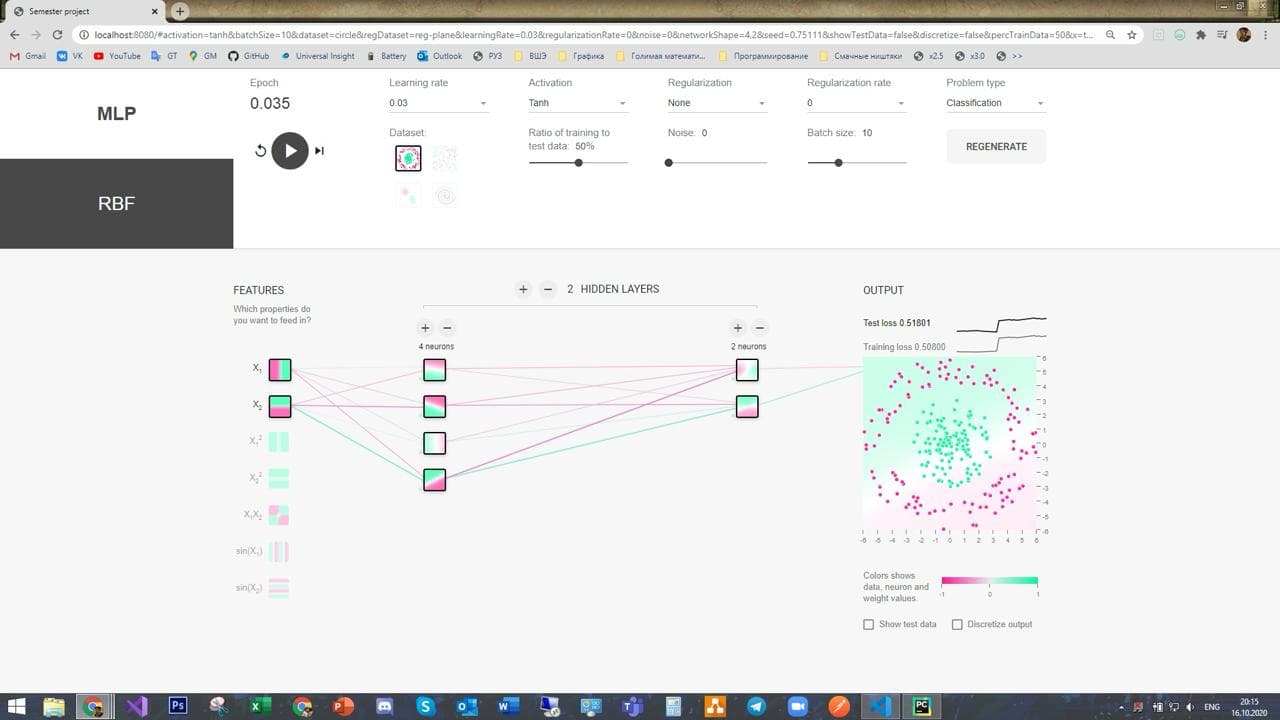Image resolution: width=1280 pixels, height=720 pixels.
Task: Remove a hidden layer with minus icon
Action: 547,289
